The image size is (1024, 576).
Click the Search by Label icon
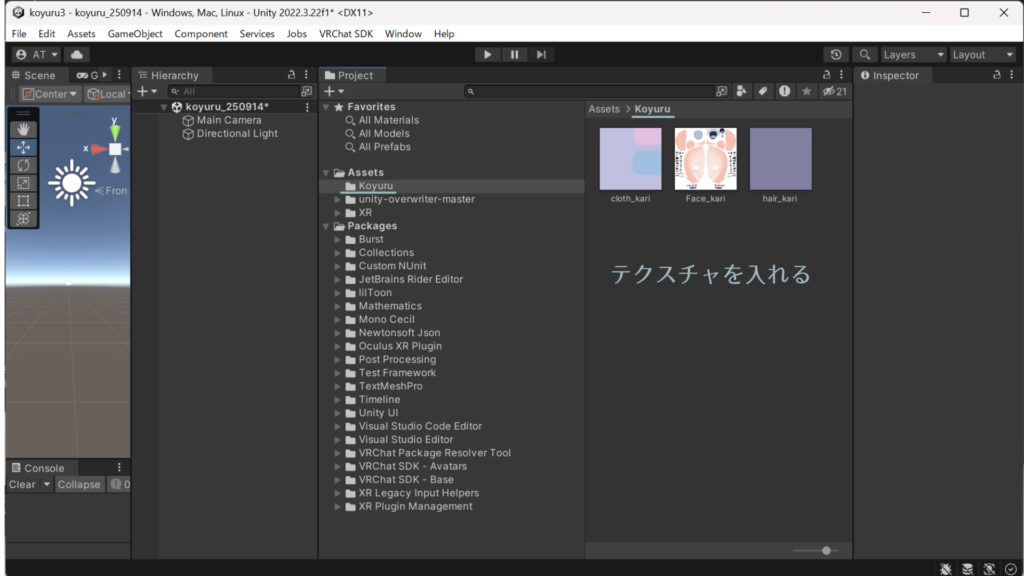(762, 91)
